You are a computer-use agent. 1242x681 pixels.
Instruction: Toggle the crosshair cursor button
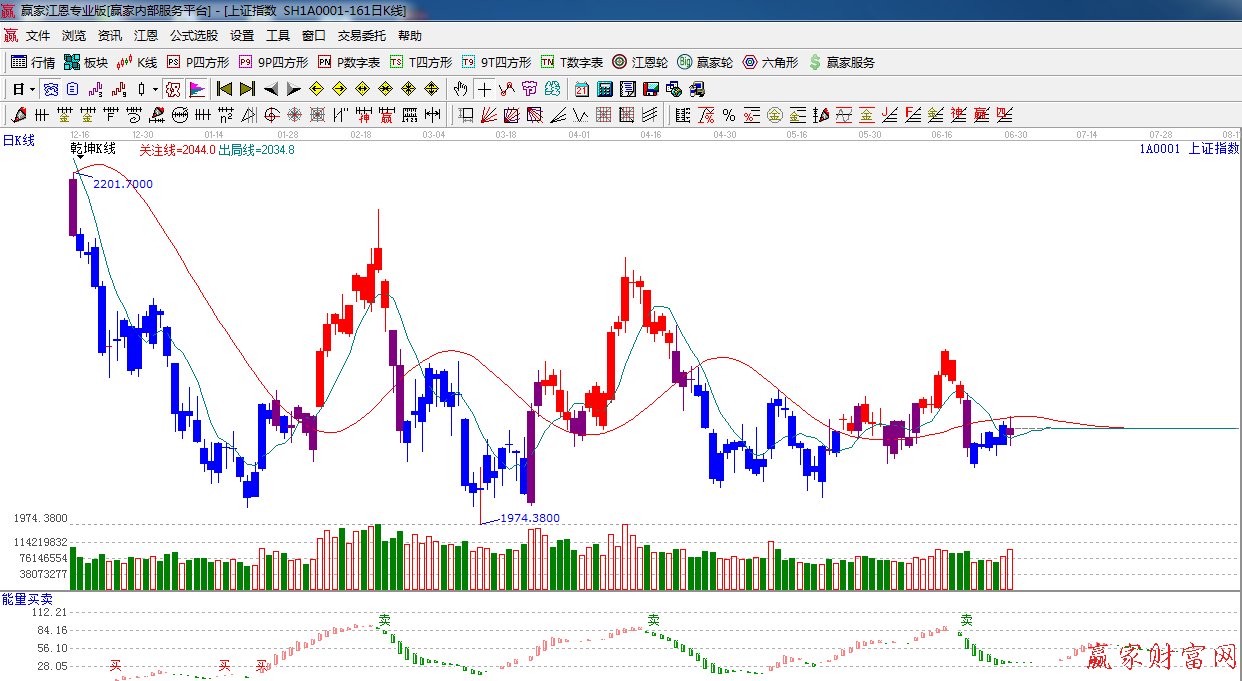pos(485,89)
